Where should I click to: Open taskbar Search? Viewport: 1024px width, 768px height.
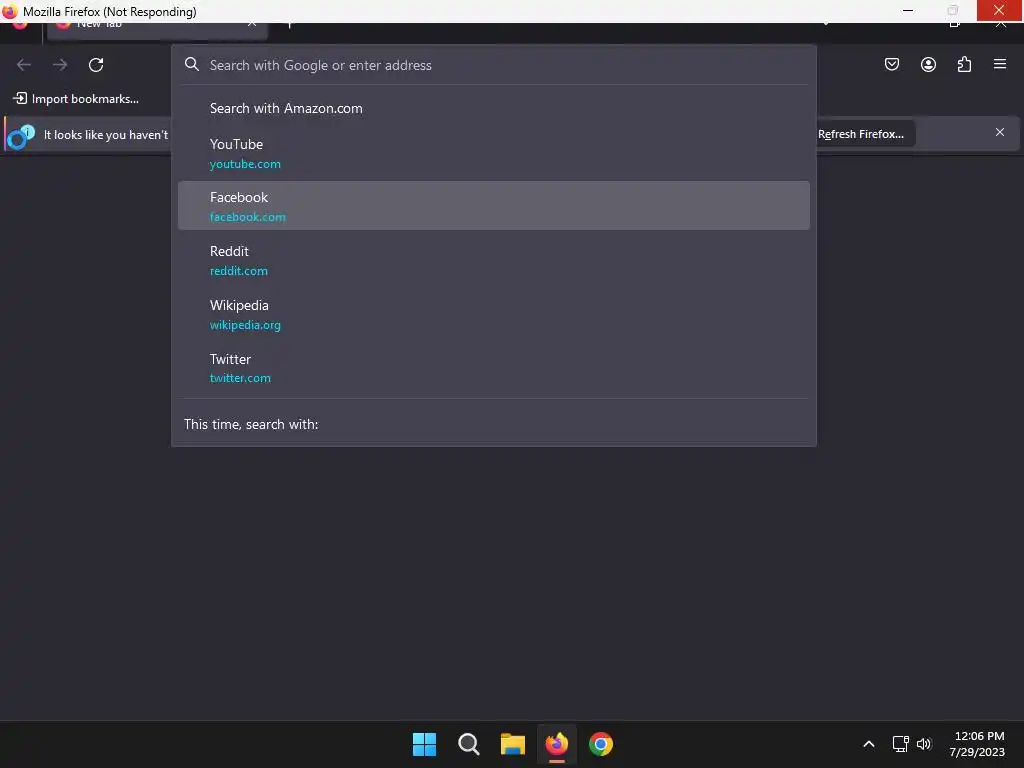pyautogui.click(x=468, y=744)
